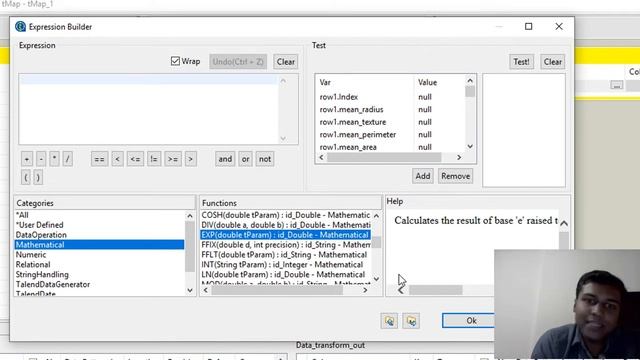Choose the FFLT(double tParam) function

(286, 255)
